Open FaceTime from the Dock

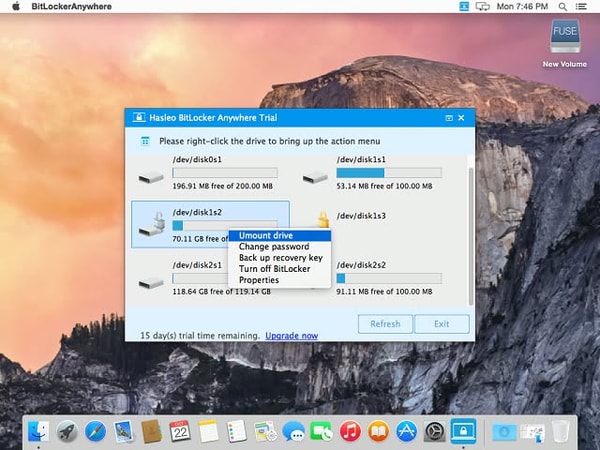(321, 432)
